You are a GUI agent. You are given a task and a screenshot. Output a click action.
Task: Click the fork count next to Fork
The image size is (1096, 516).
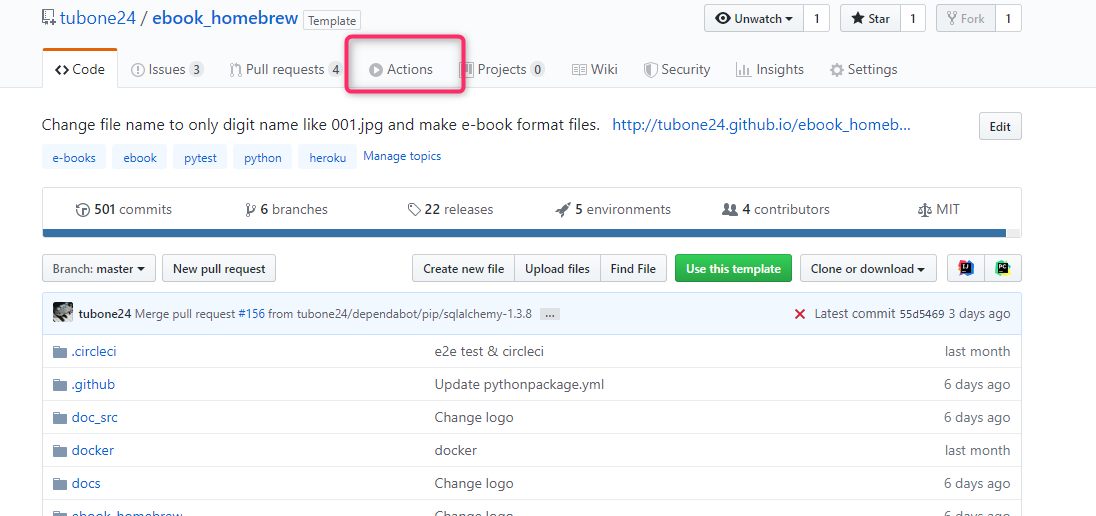1008,19
